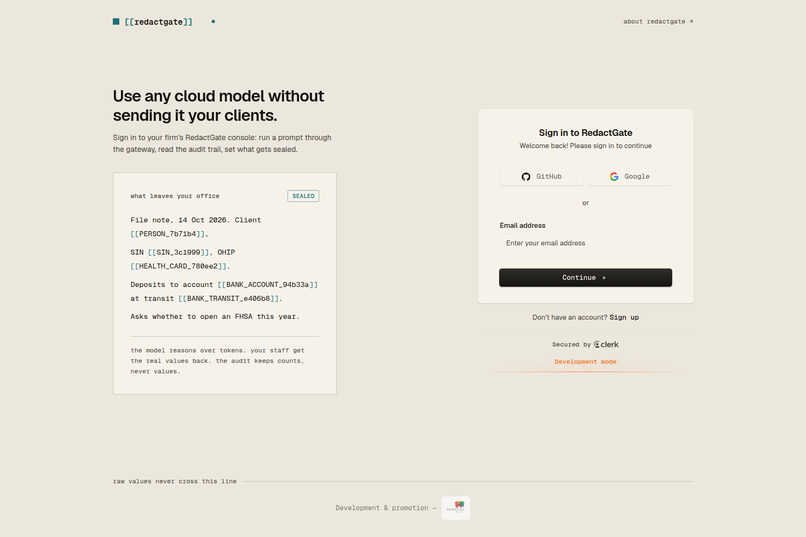Click 'Asks whether to open an FHSA' line
The width and height of the screenshot is (806, 537).
[x=215, y=317]
